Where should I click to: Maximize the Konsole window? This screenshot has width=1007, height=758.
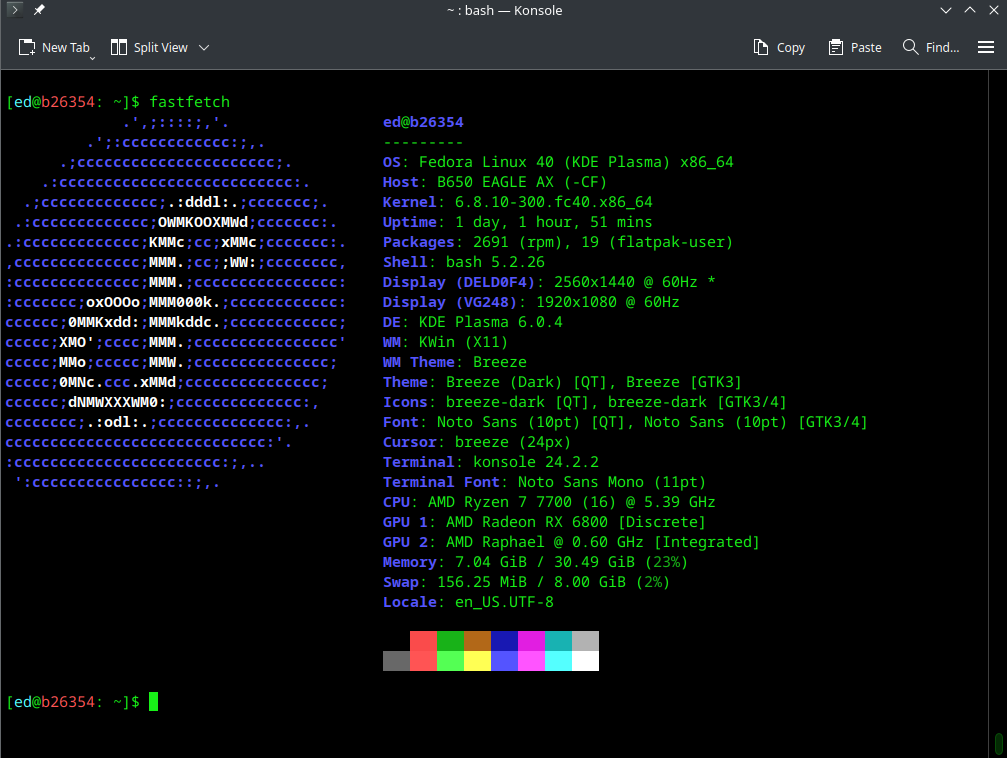point(970,10)
